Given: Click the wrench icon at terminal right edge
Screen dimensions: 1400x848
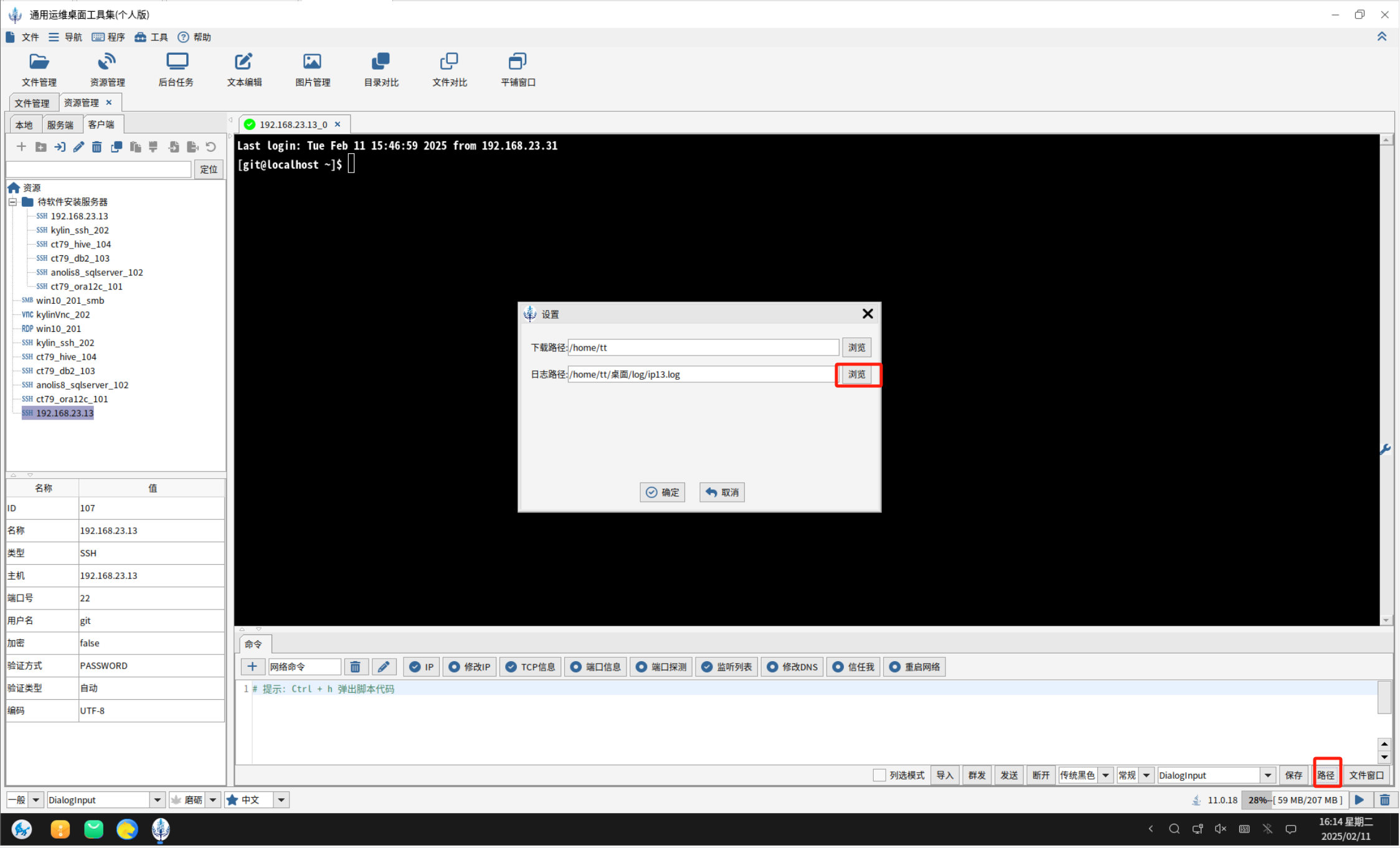Looking at the screenshot, I should coord(1385,449).
